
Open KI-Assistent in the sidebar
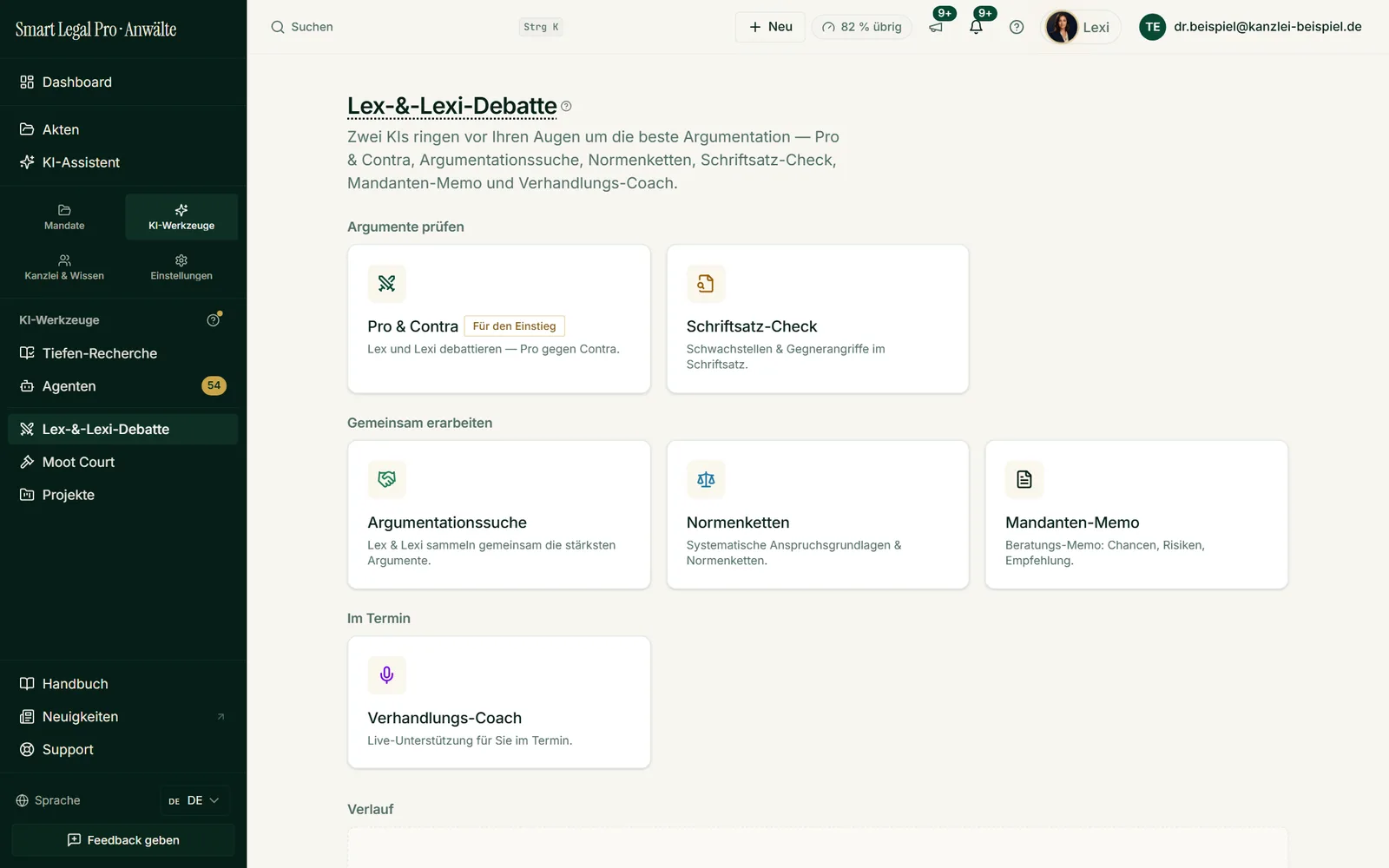click(123, 162)
